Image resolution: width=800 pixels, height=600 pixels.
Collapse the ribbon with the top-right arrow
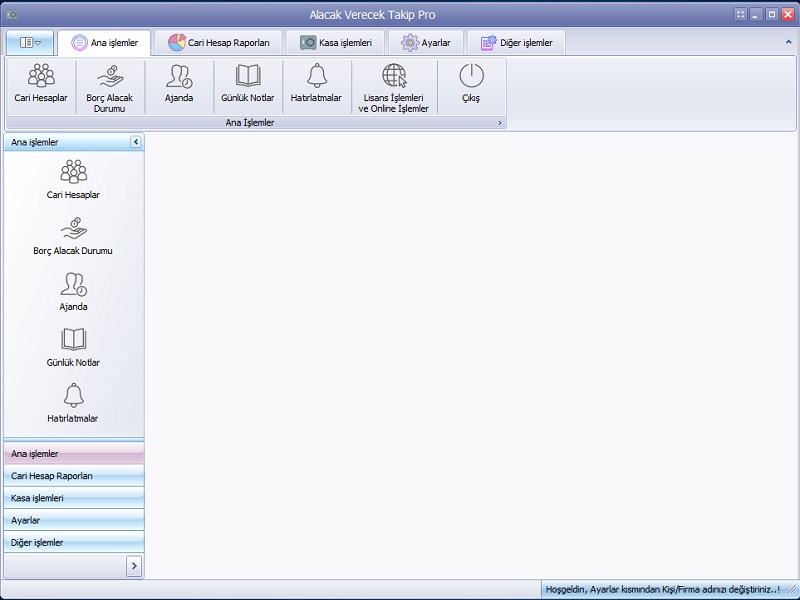788,42
